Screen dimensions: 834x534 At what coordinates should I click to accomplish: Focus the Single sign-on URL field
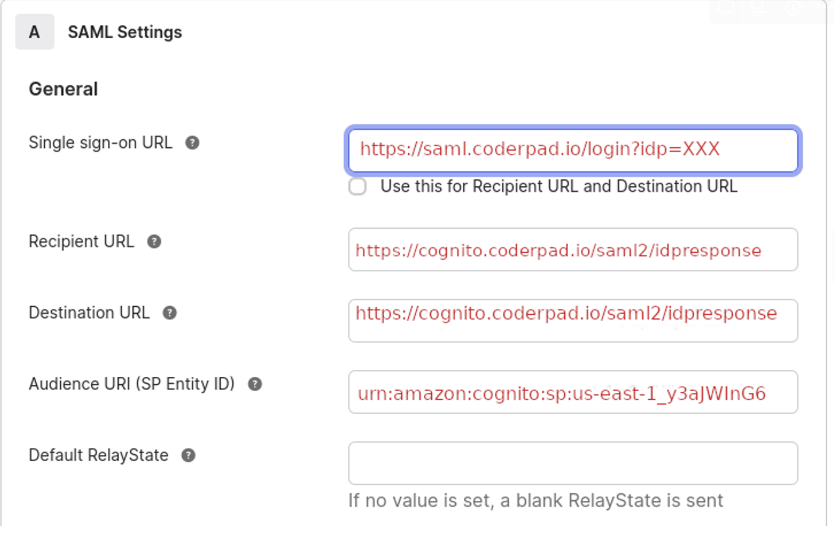click(x=572, y=150)
